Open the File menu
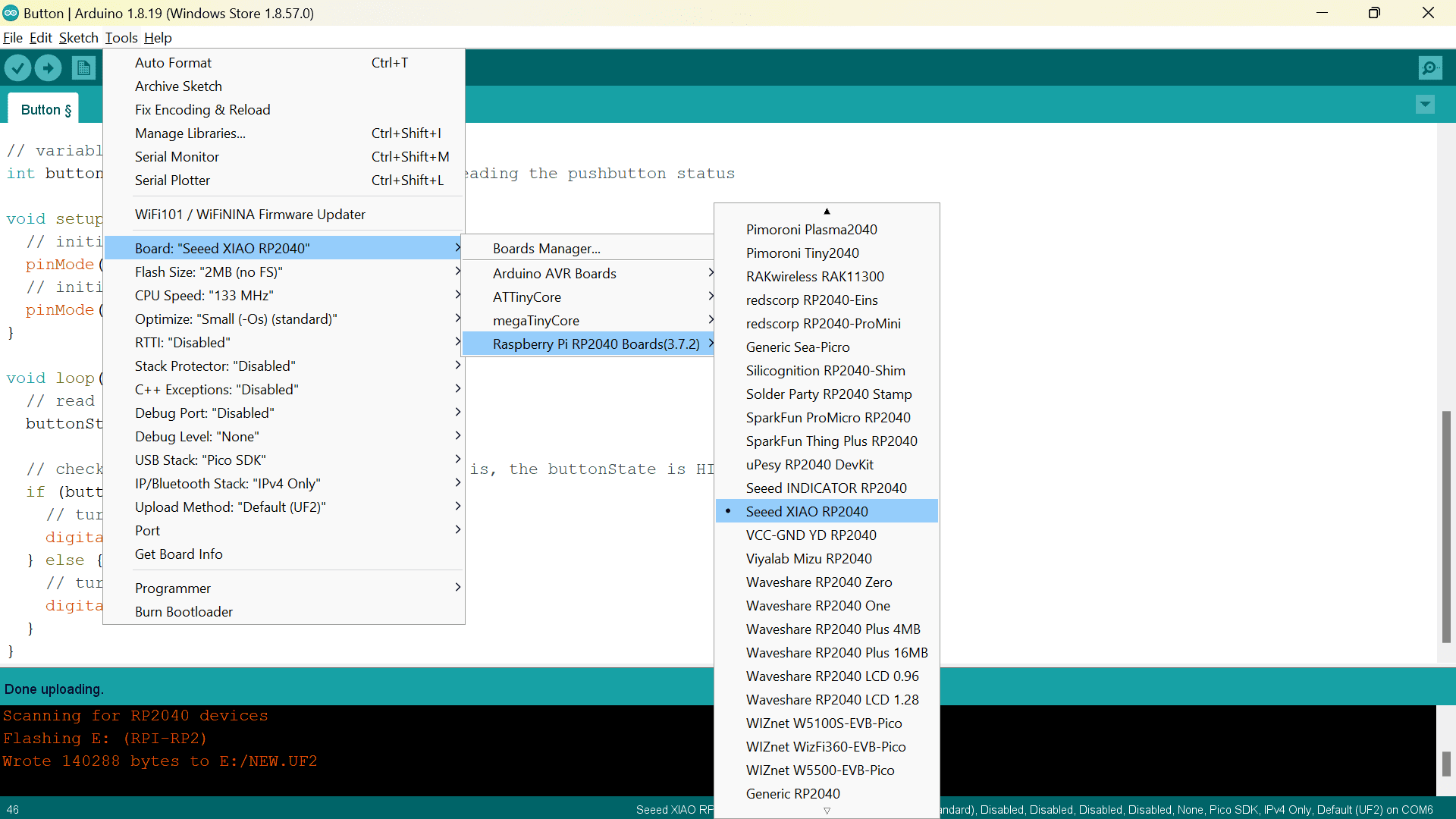The height and width of the screenshot is (819, 1456). [x=13, y=37]
